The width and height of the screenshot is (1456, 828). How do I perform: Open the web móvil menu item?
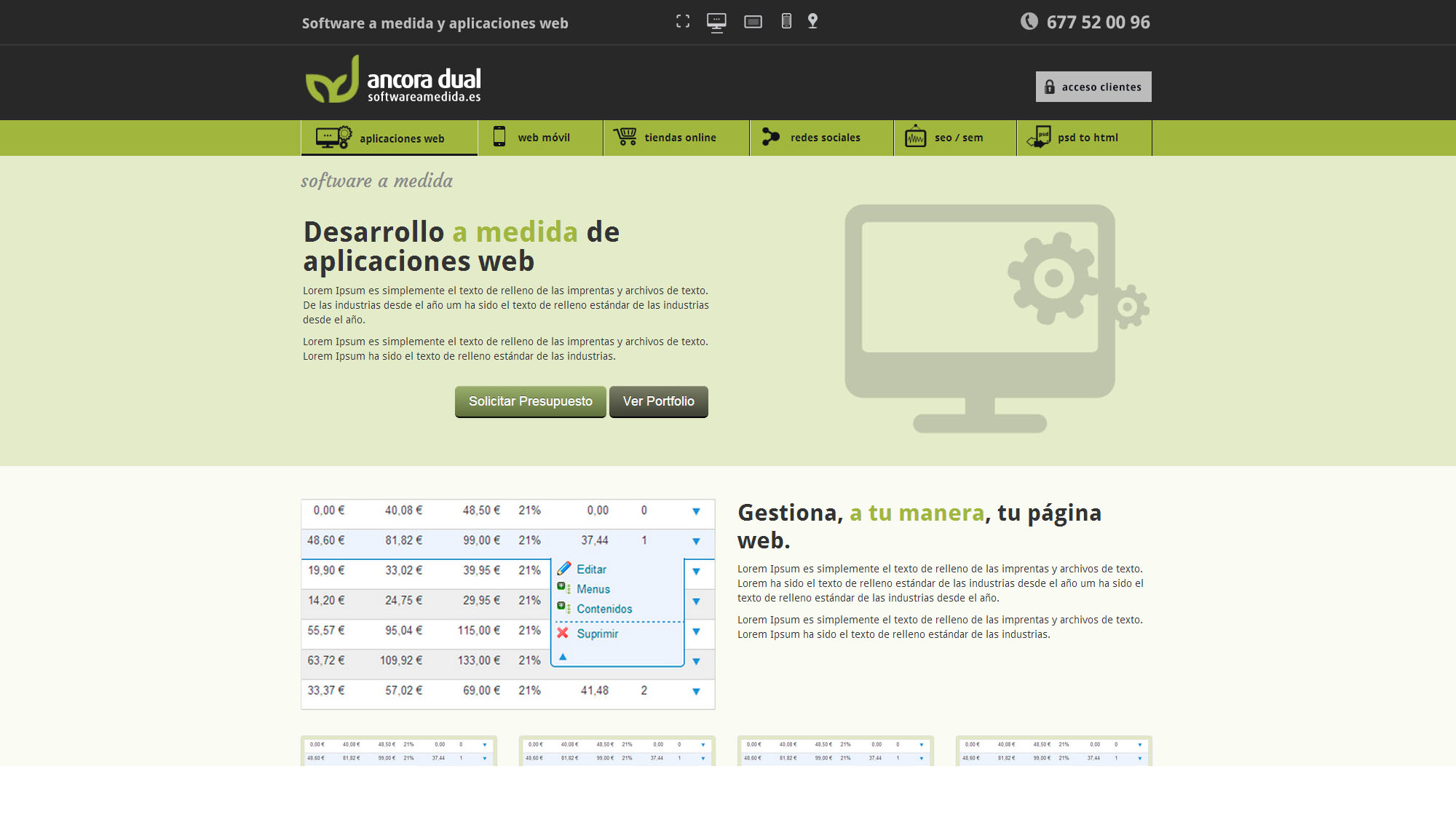[x=540, y=138]
